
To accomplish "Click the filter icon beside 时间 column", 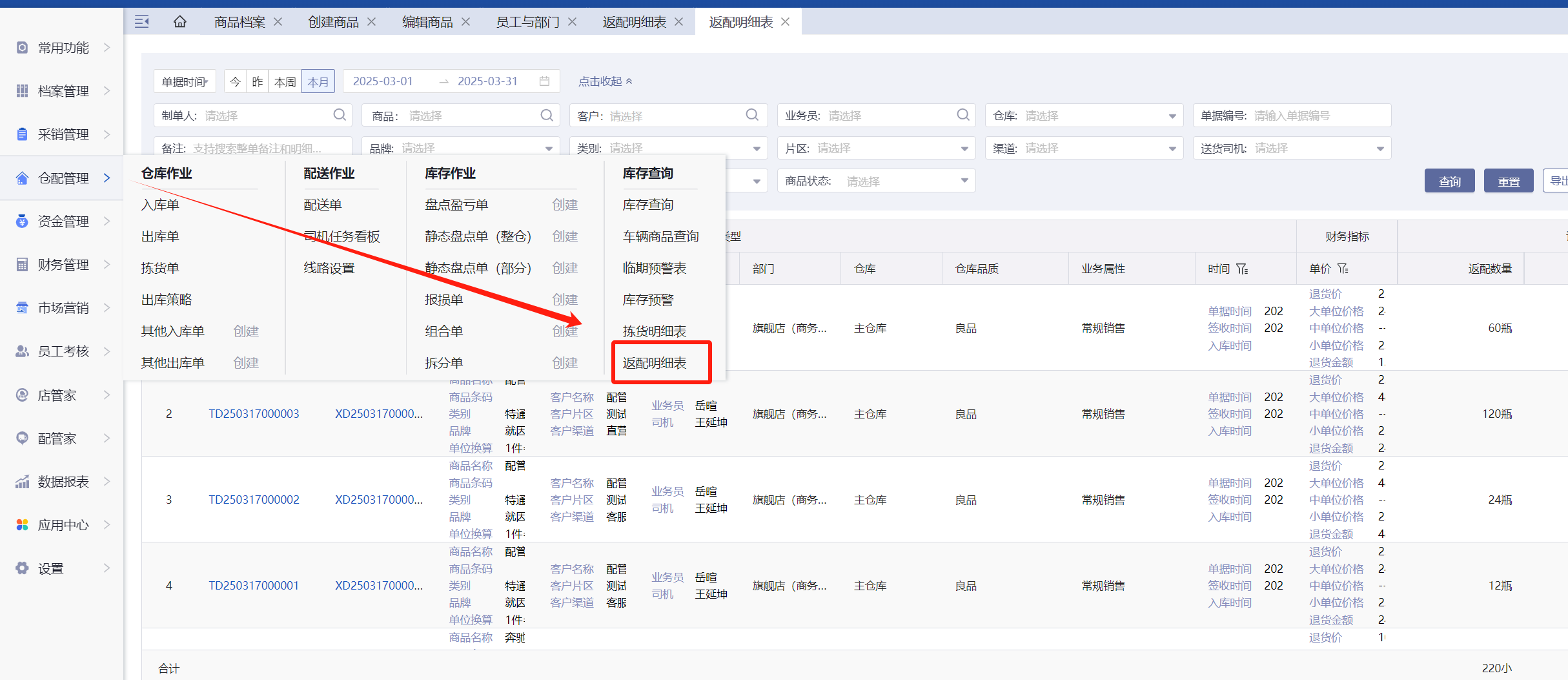I will pos(1243,269).
